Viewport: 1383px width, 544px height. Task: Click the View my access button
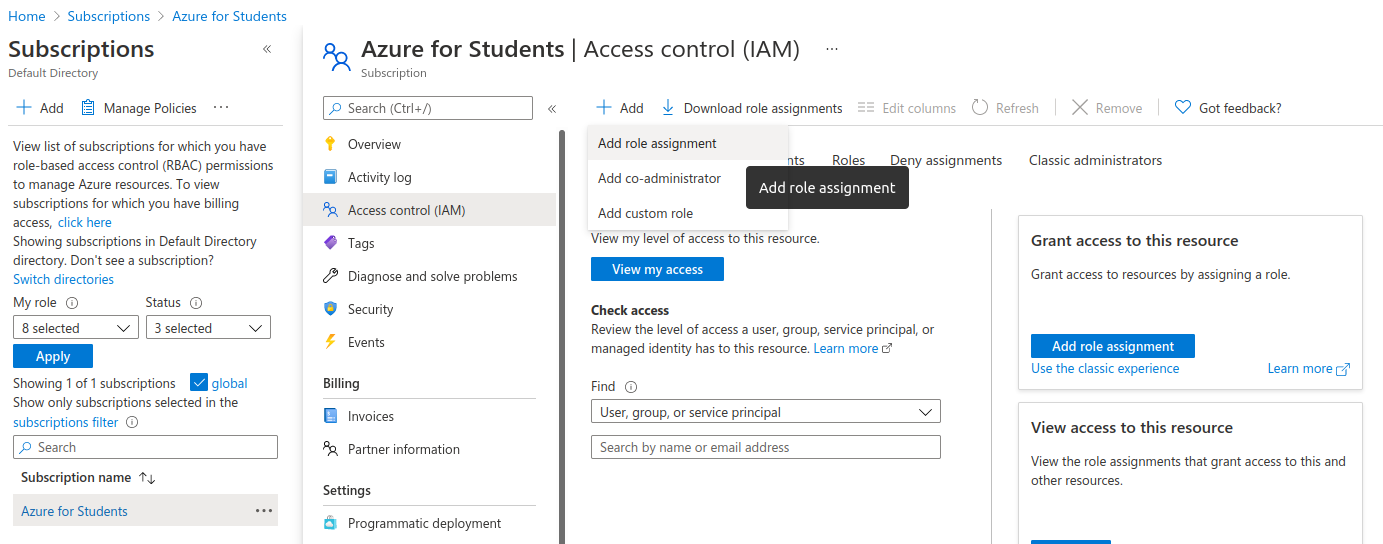pos(657,269)
